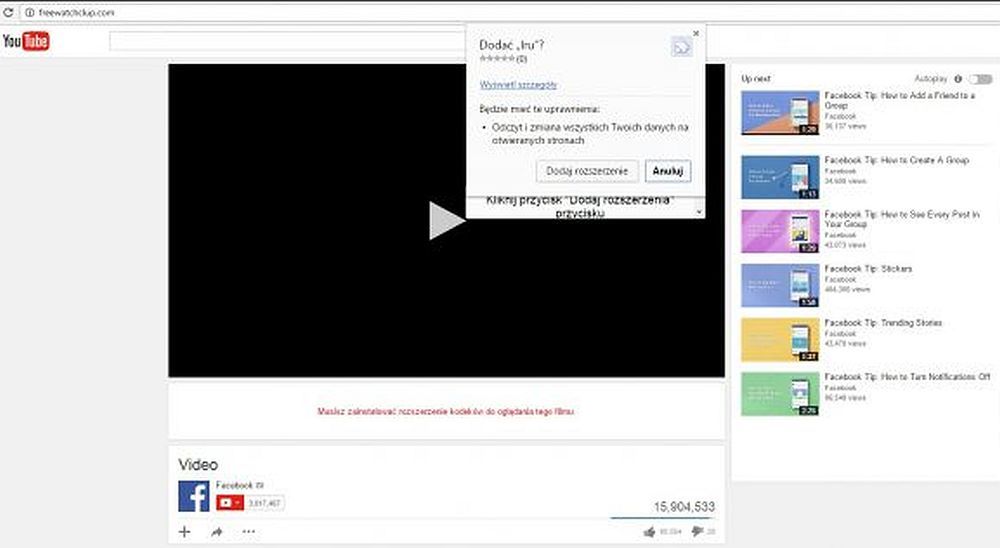
Task: Open Wyświetl szczegóły link
Action: 518,85
